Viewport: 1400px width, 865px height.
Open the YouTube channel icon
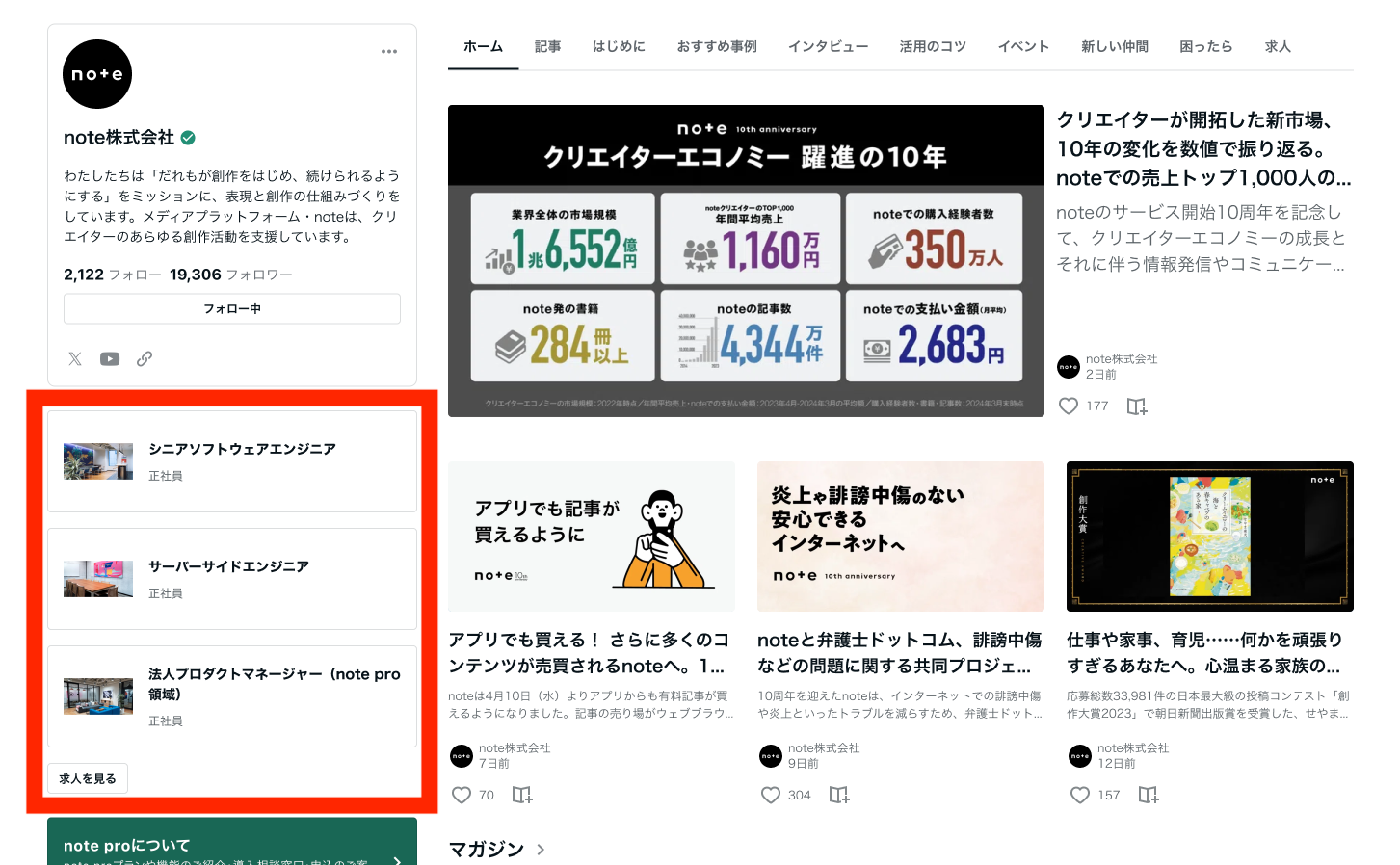pyautogui.click(x=110, y=358)
